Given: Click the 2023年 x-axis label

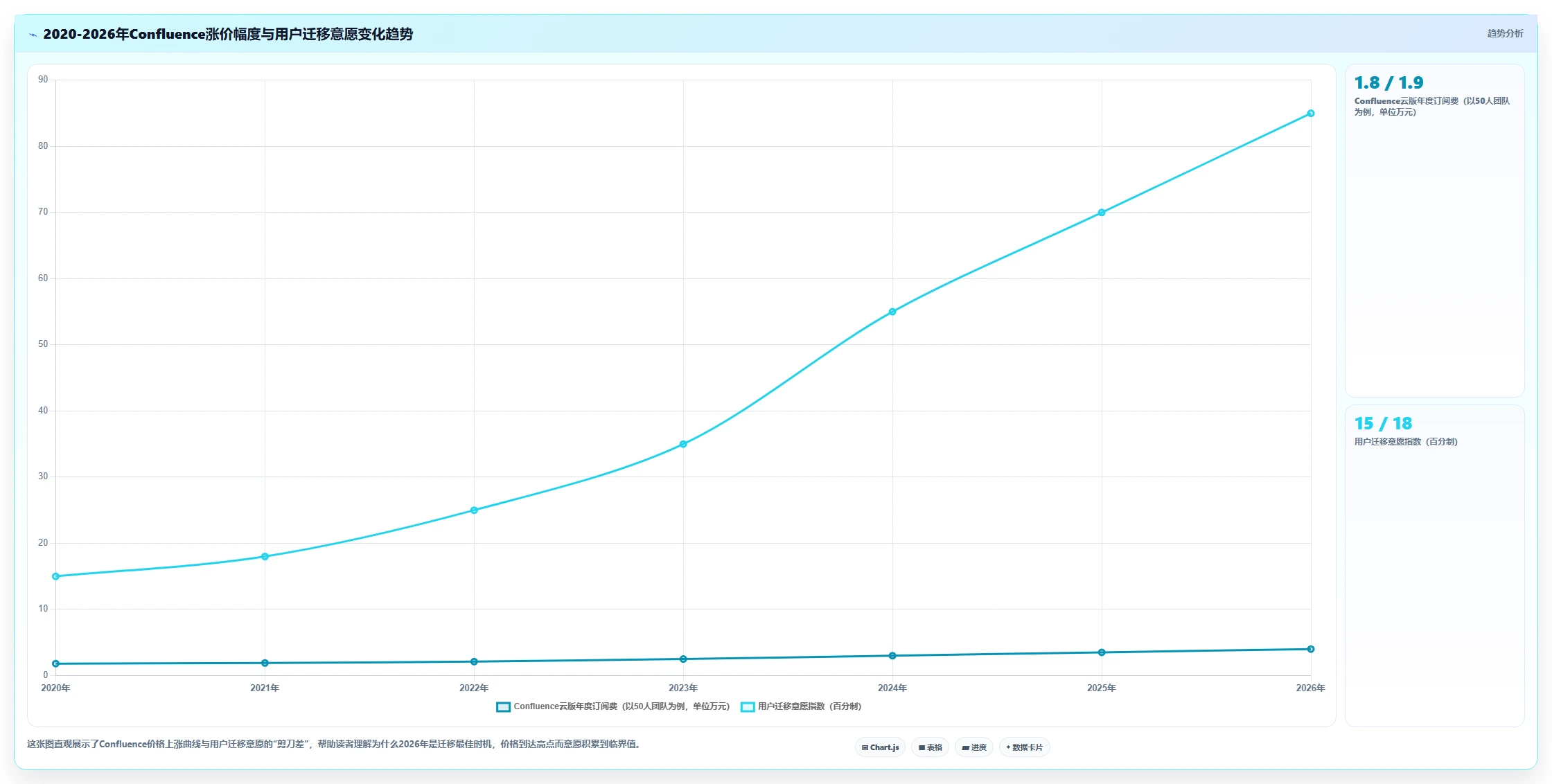Looking at the screenshot, I should pos(683,688).
